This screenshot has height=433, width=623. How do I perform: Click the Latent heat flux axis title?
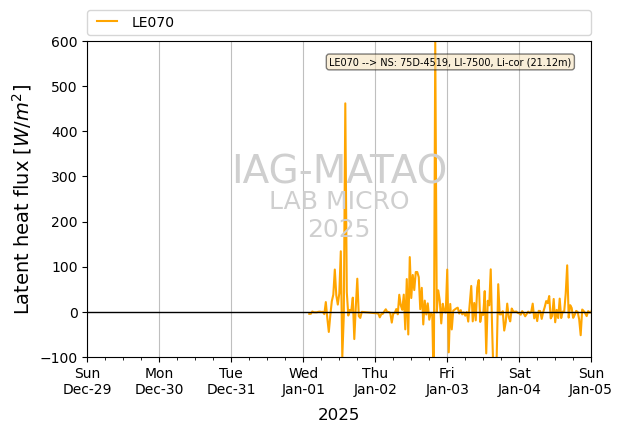pyautogui.click(x=22, y=199)
